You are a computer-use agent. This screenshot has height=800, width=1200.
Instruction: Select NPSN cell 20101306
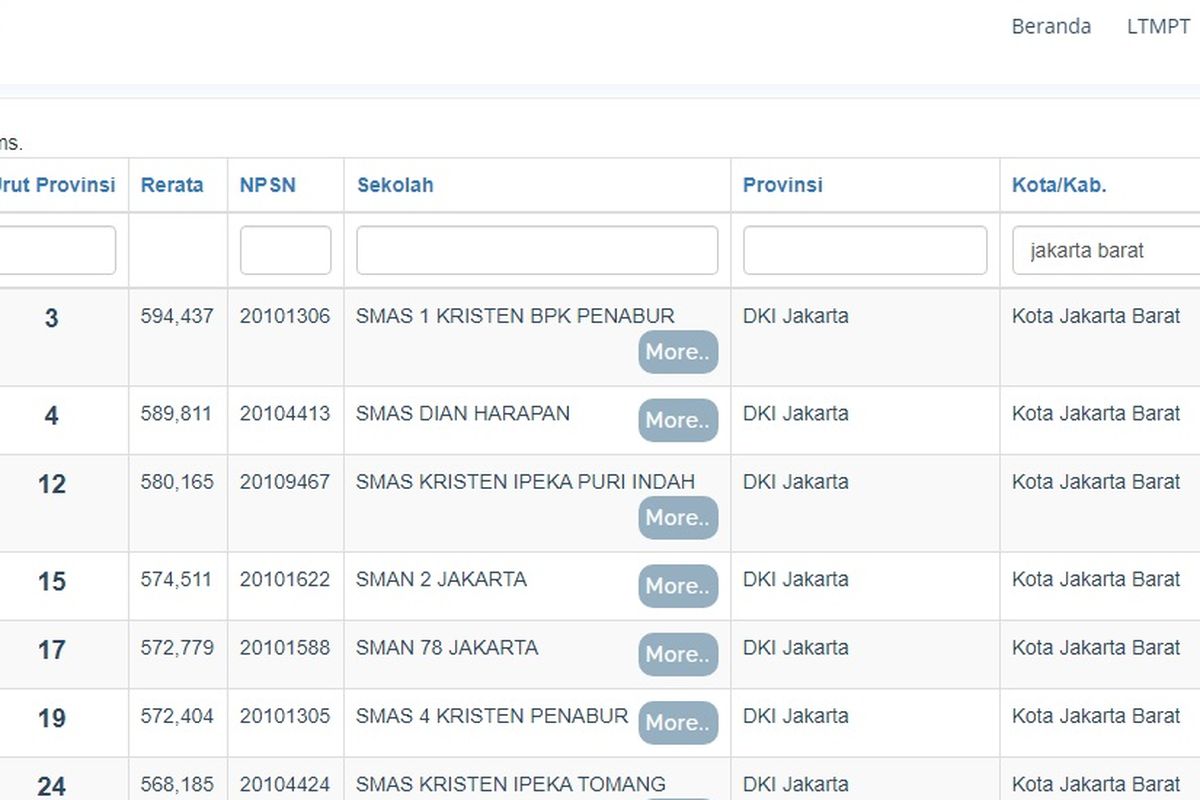pos(284,316)
